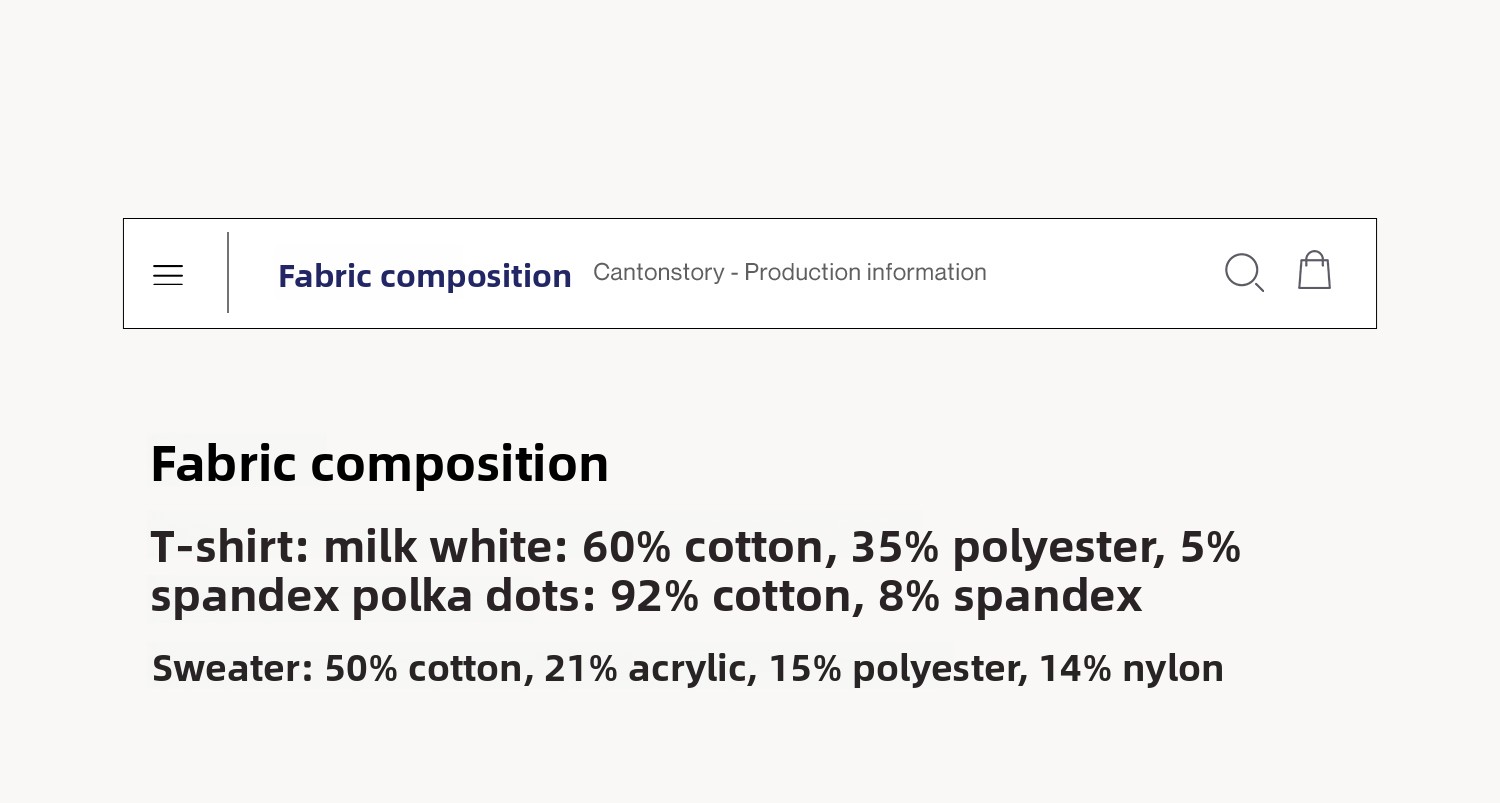This screenshot has width=1500, height=803.
Task: Select "Cantonstory - Production information" subtitle text
Action: 789,272
